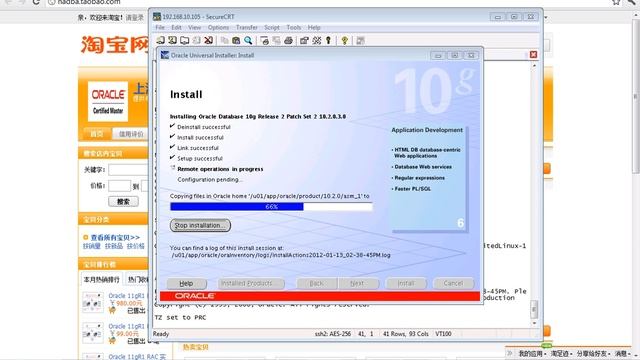Open the SecureCRT Edit menu
Viewport: 640px width, 360px height.
click(x=176, y=27)
